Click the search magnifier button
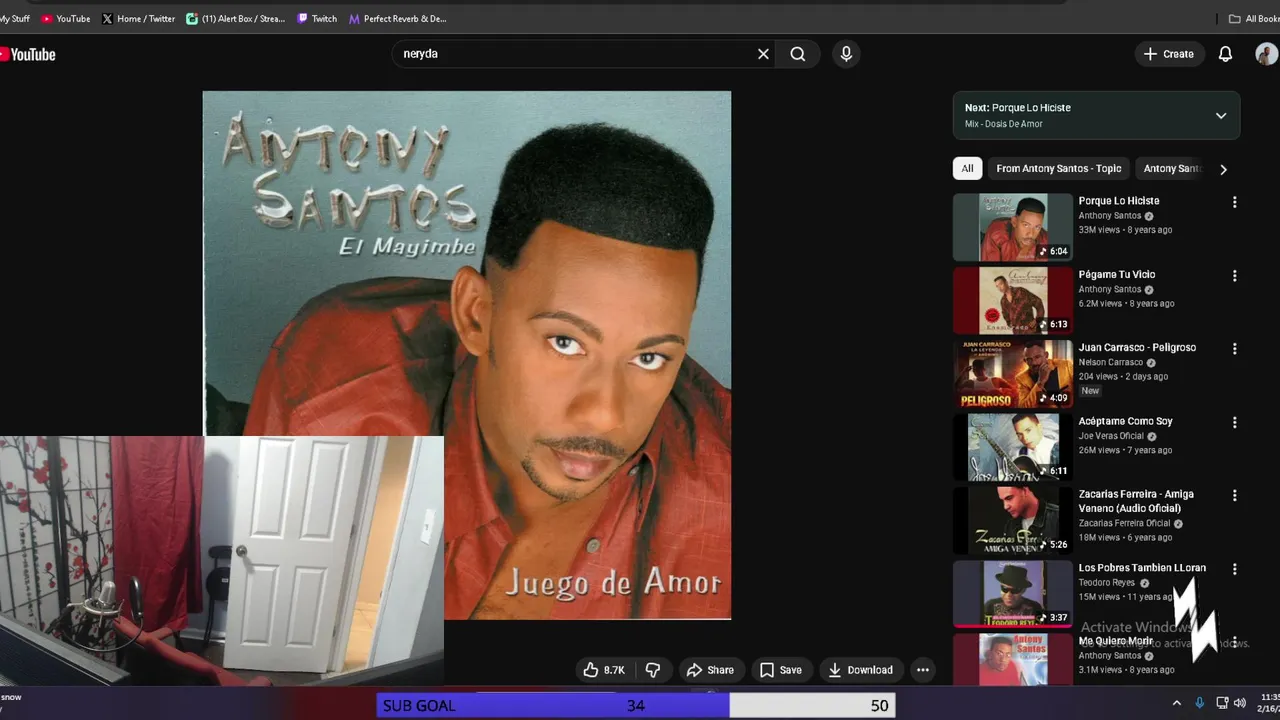This screenshot has width=1280, height=720. click(798, 54)
